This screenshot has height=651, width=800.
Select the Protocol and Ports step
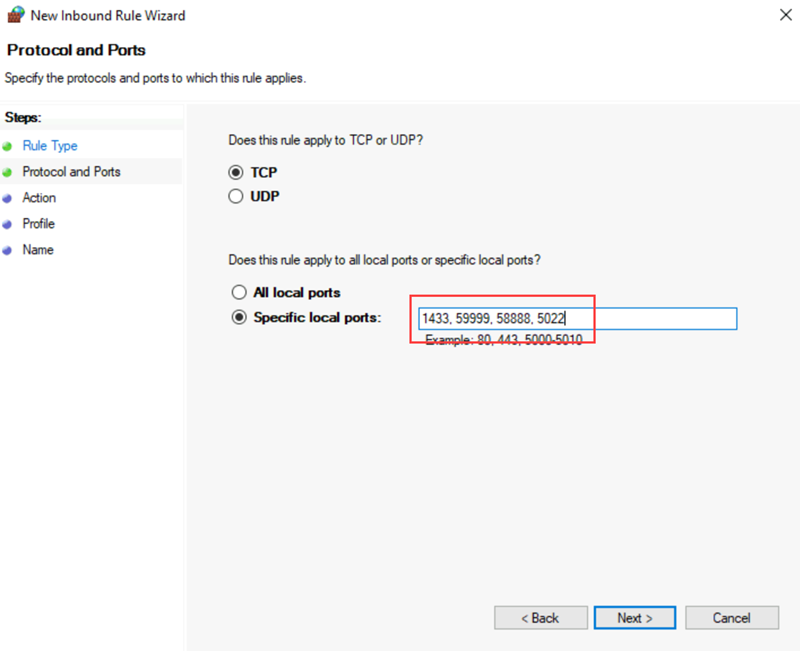70,172
